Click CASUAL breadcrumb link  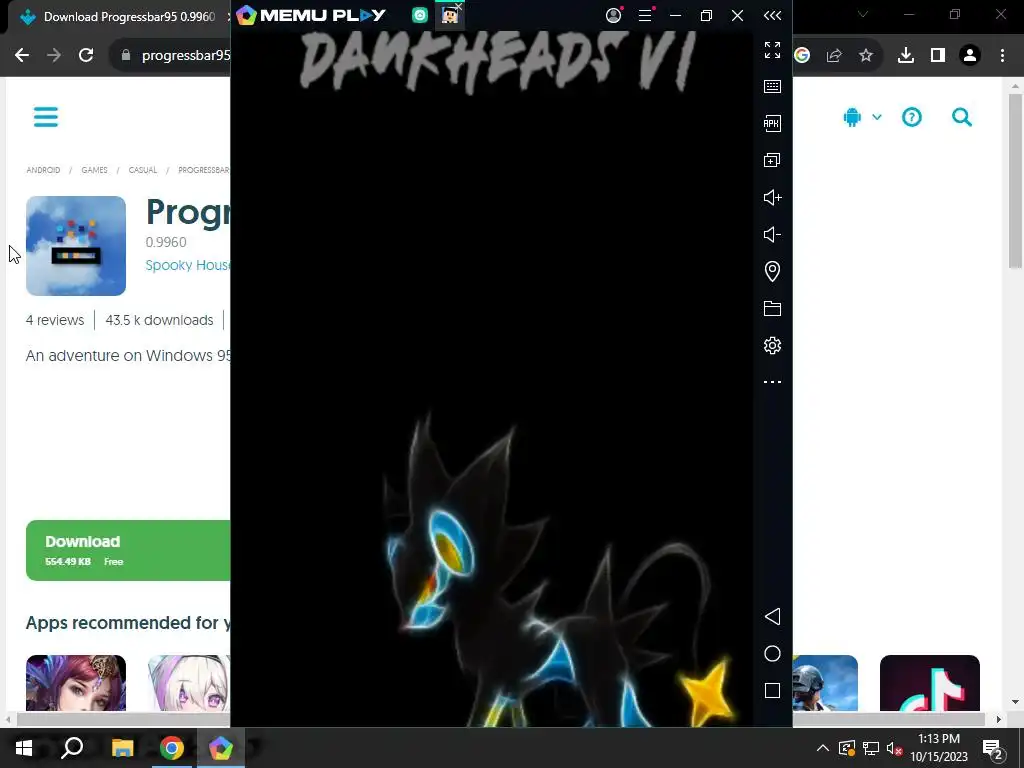[142, 170]
